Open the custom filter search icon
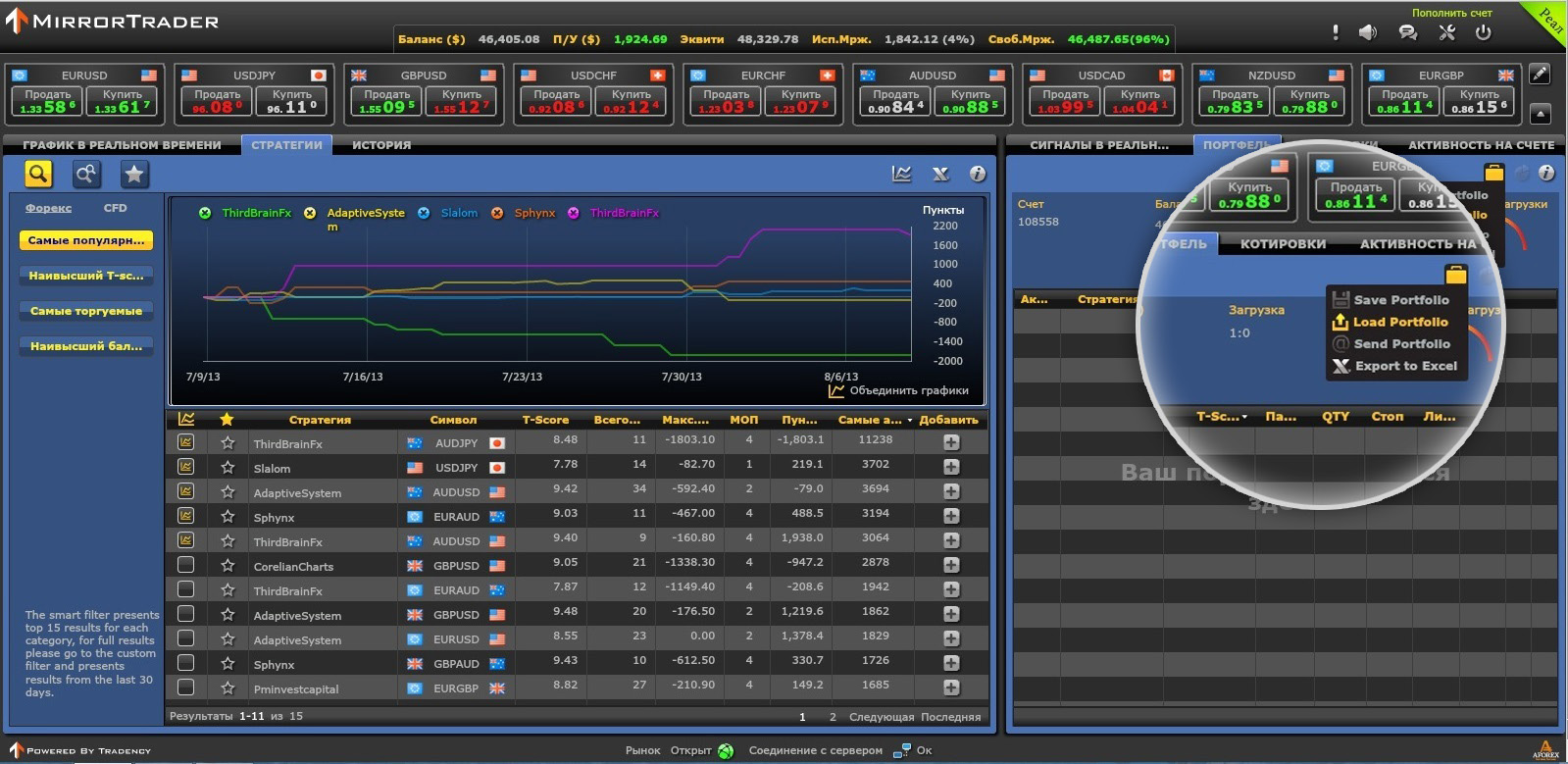 click(86, 174)
